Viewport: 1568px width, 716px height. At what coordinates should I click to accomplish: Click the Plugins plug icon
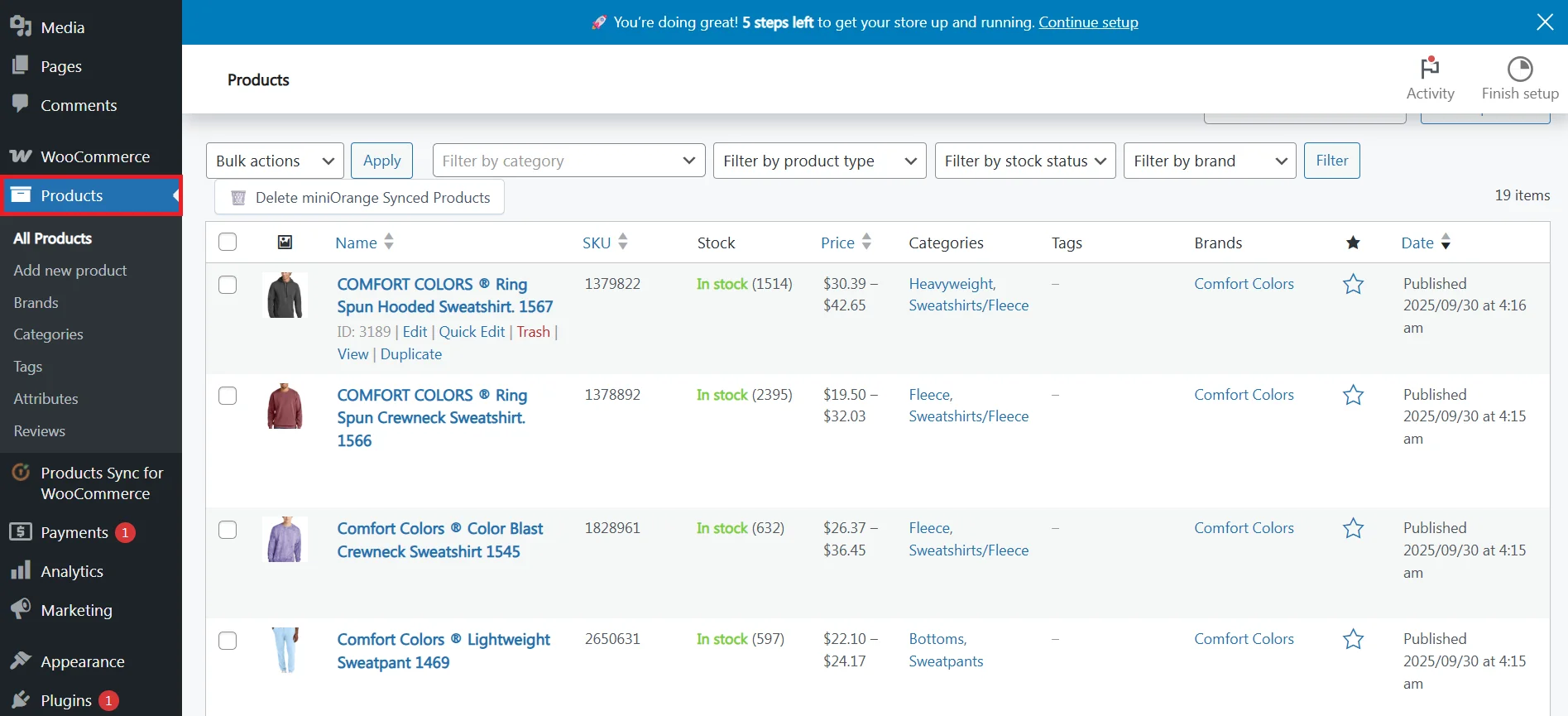click(21, 699)
